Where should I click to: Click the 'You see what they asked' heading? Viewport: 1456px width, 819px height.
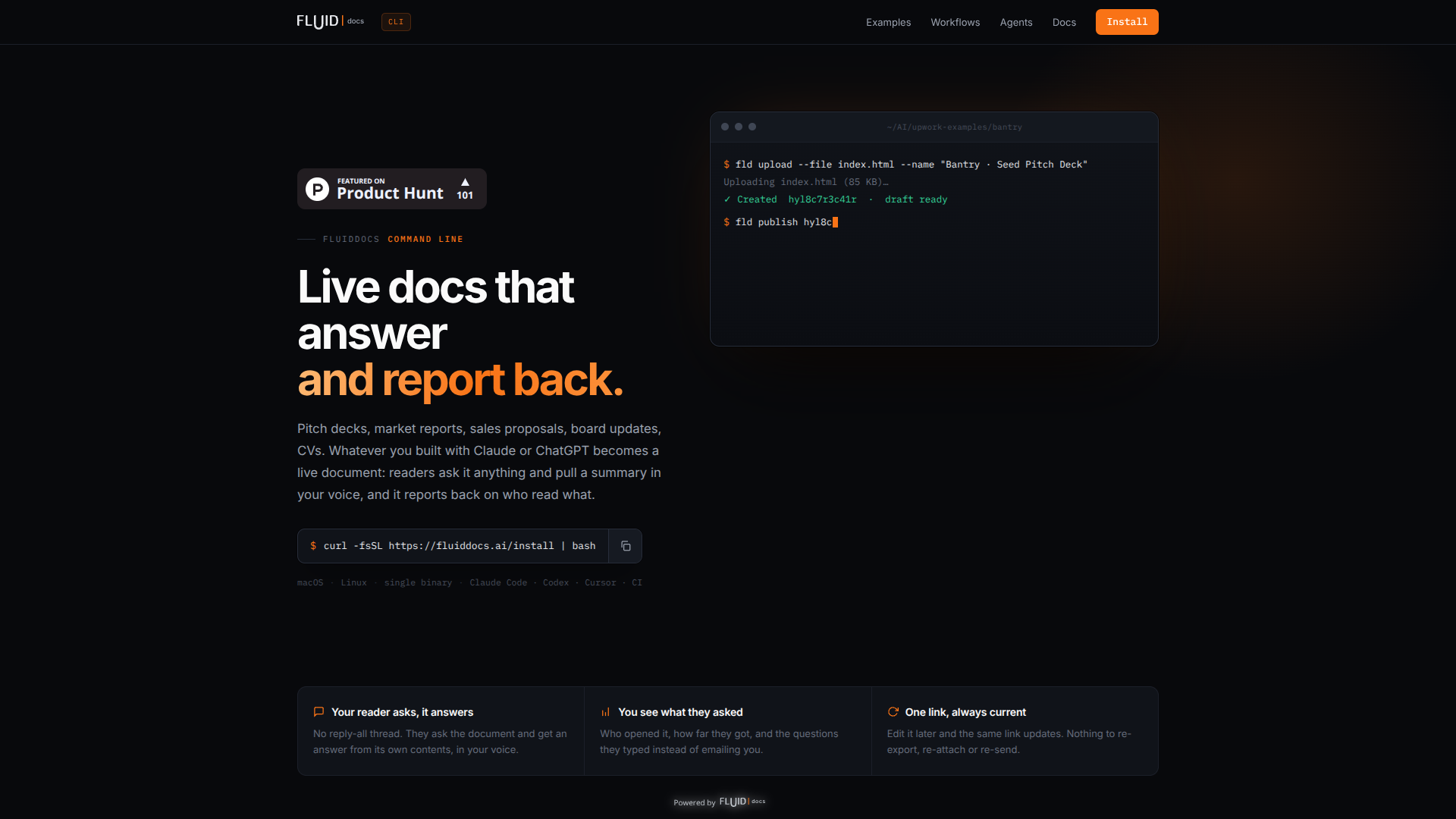pos(680,712)
